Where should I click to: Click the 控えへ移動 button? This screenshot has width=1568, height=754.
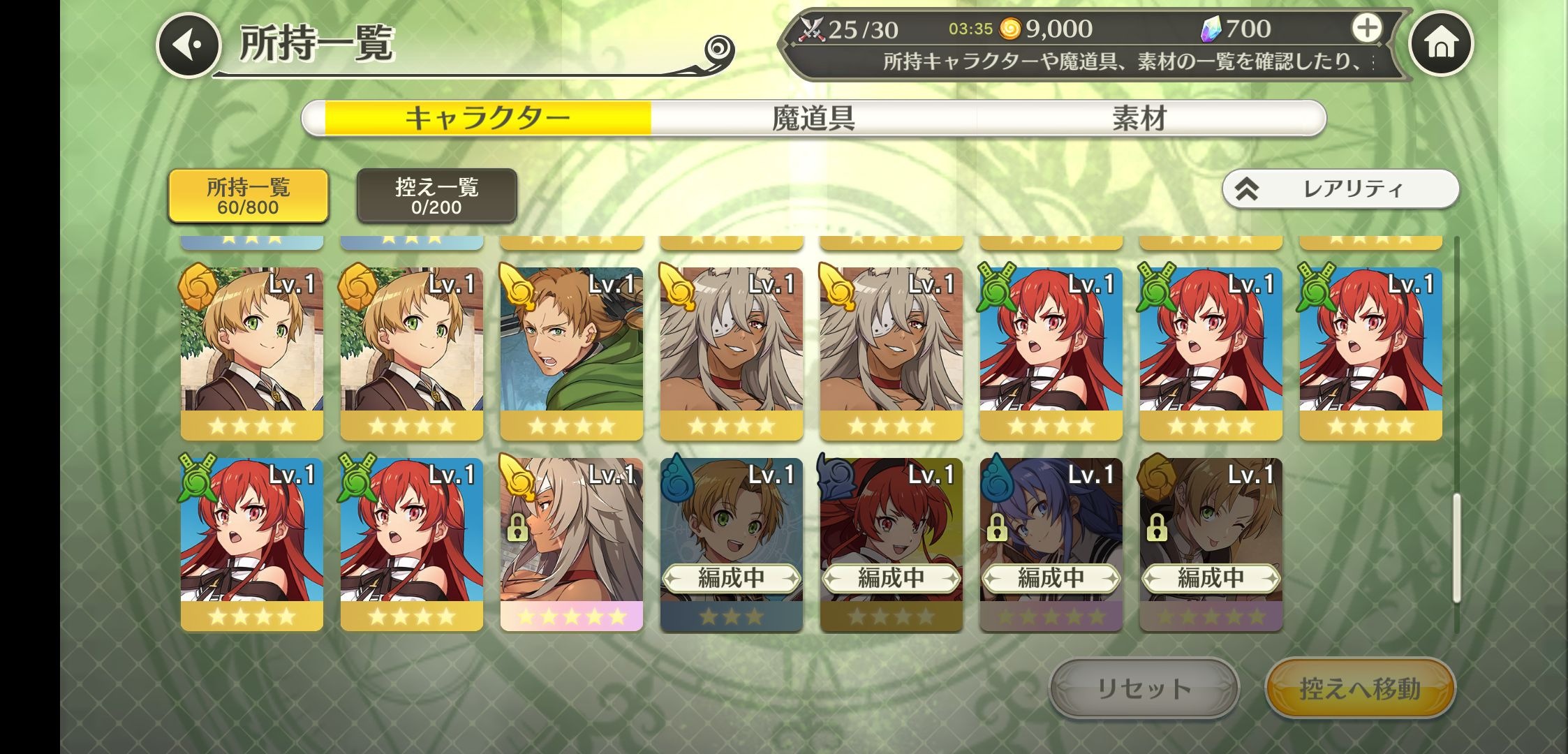coord(1360,688)
